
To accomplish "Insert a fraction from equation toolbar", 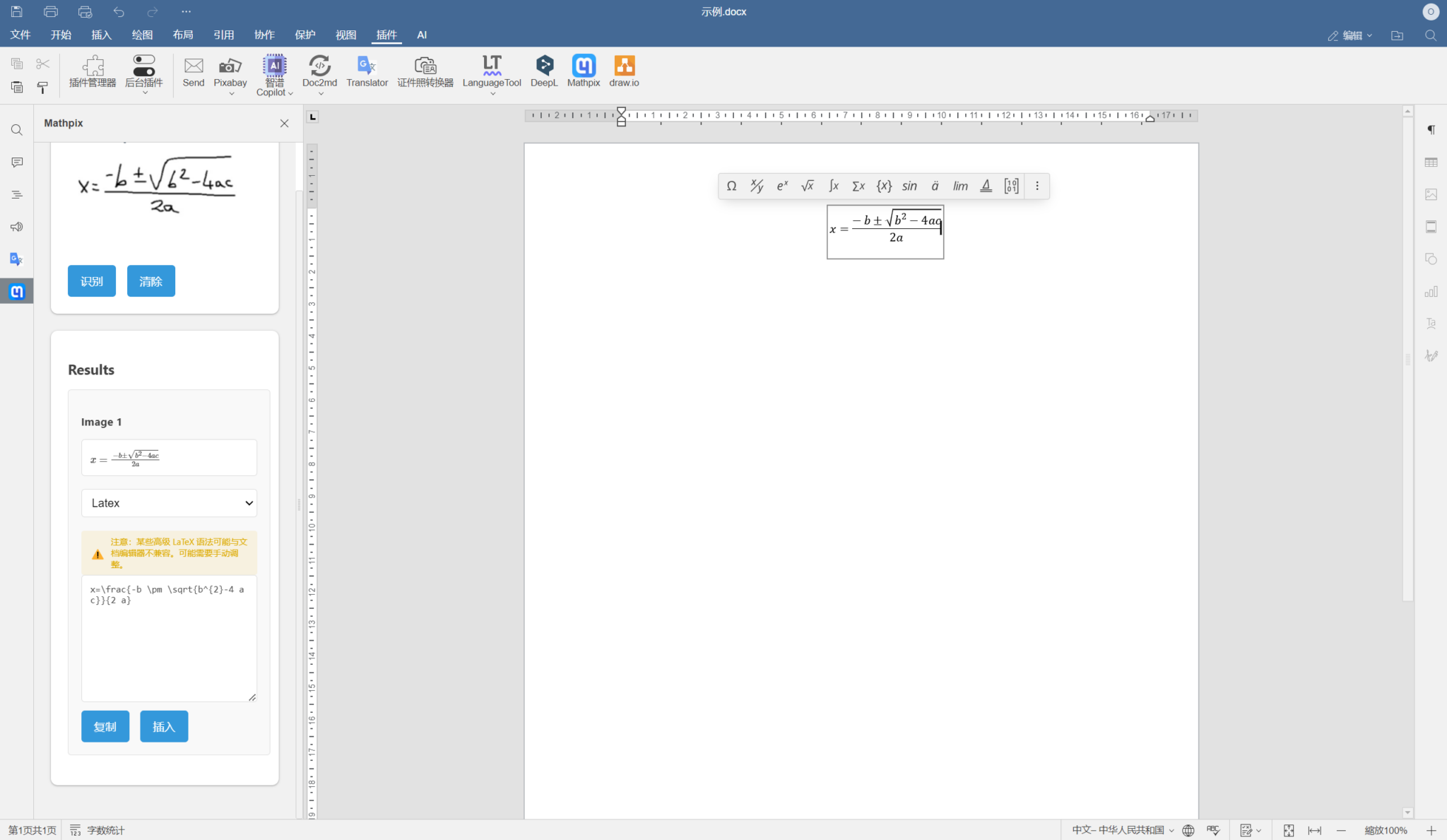I will pyautogui.click(x=757, y=186).
